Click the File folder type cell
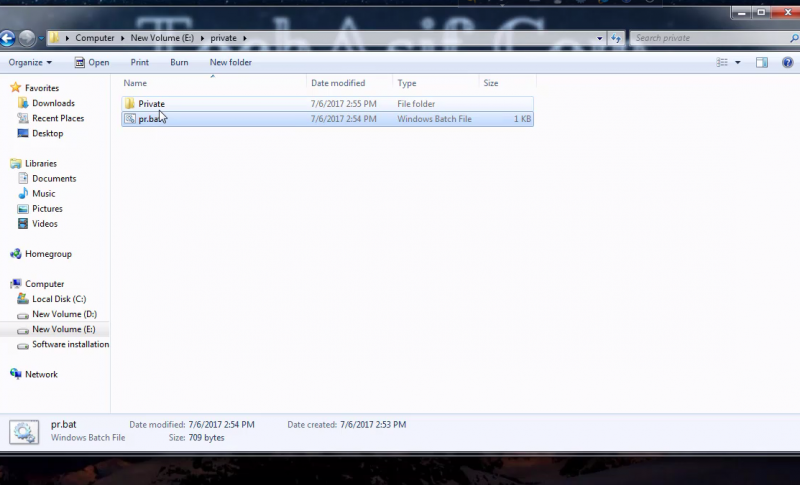 (416, 104)
